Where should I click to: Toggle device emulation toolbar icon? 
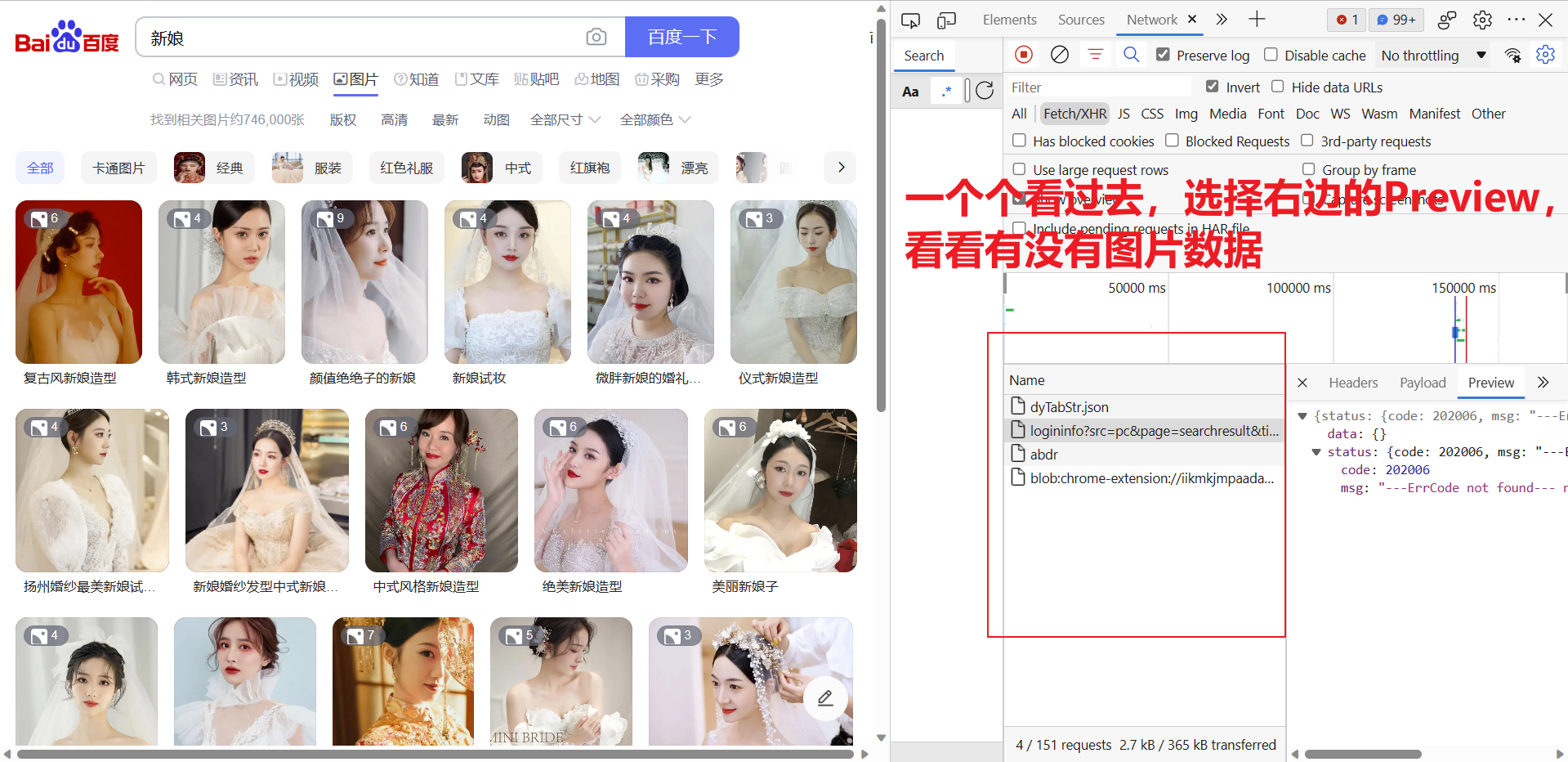tap(946, 20)
